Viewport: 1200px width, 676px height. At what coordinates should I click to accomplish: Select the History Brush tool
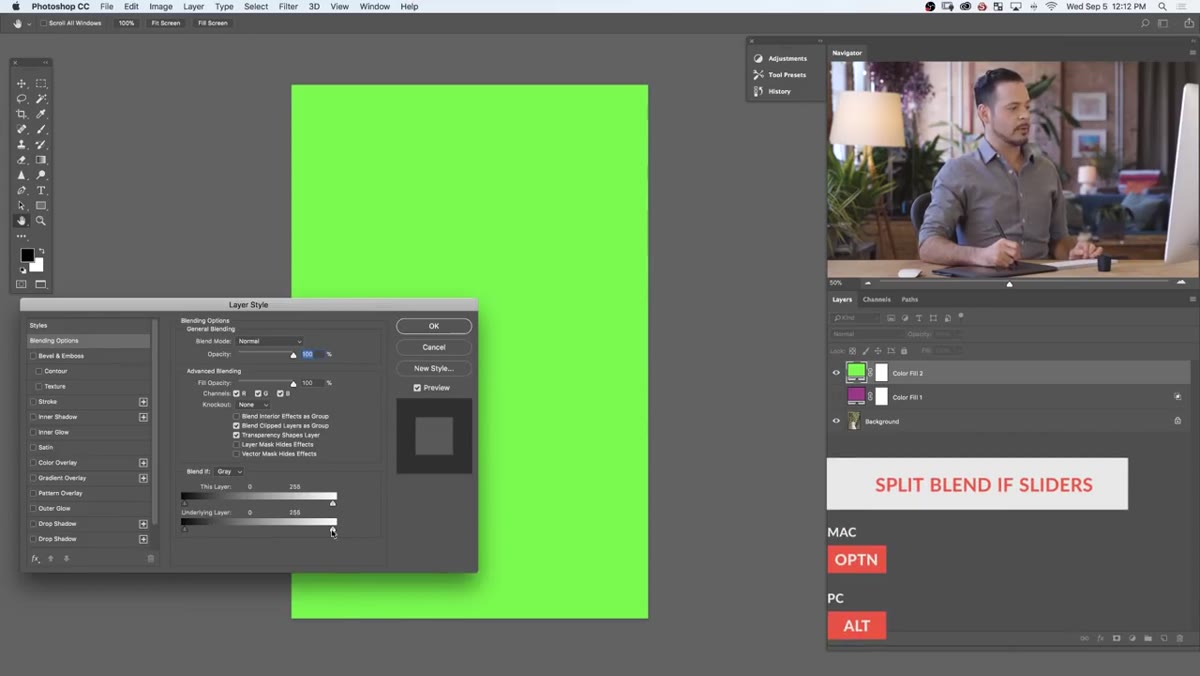[41, 145]
